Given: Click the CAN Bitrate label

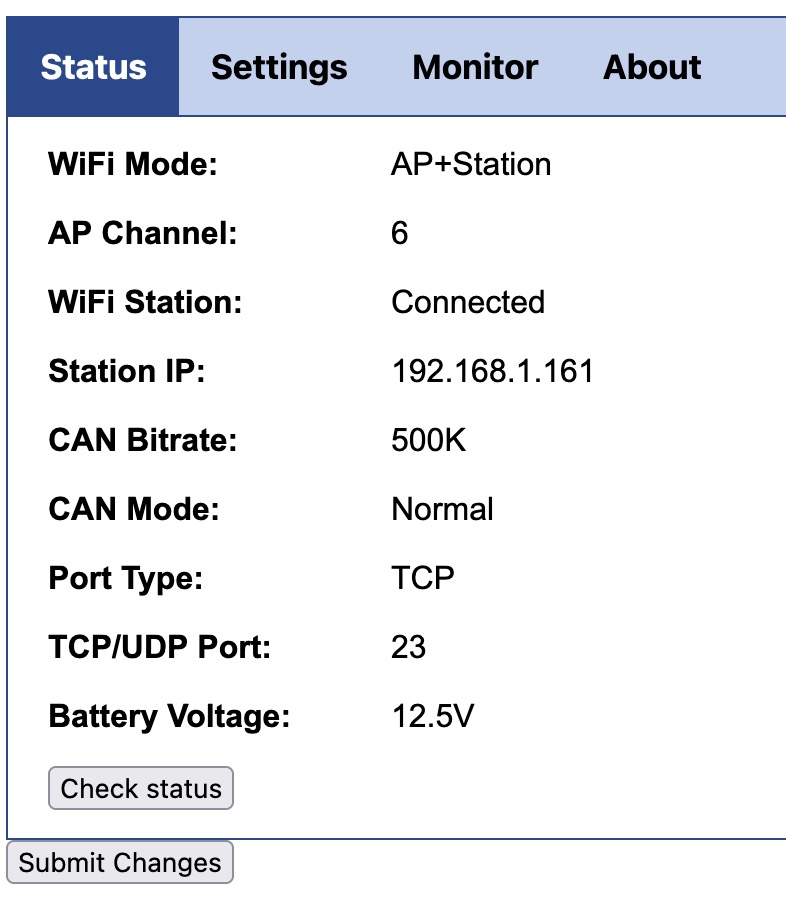Looking at the screenshot, I should 143,440.
